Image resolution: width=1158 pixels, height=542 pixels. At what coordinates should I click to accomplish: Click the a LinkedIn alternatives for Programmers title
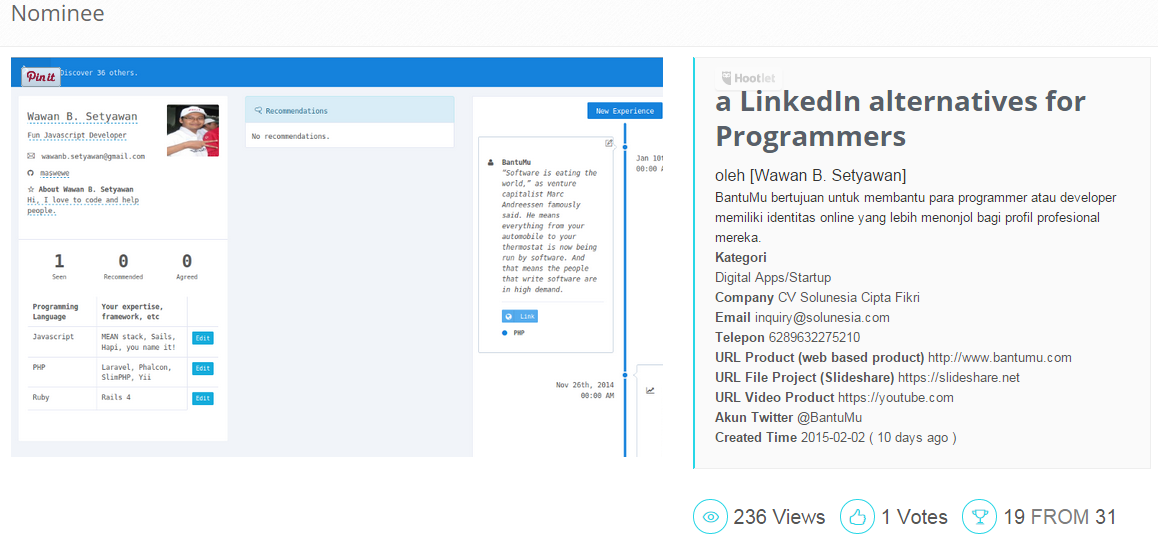coord(900,118)
